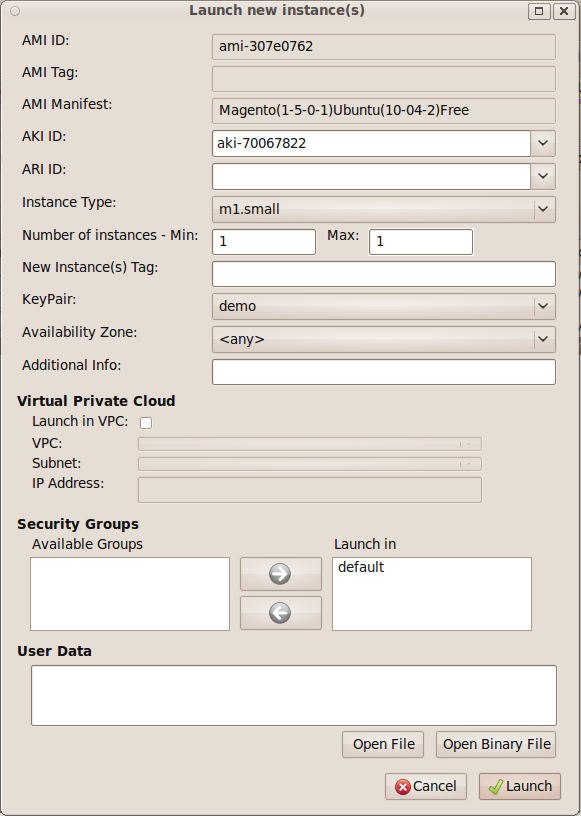Click the Max number of instances field
Viewport: 581px width, 816px height.
pos(421,241)
